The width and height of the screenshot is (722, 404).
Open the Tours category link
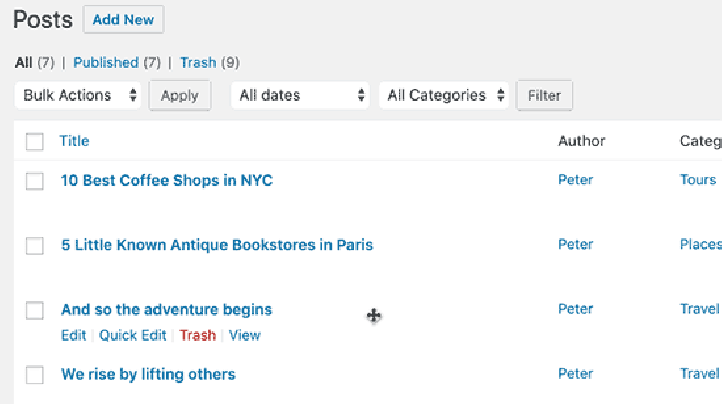coord(698,180)
